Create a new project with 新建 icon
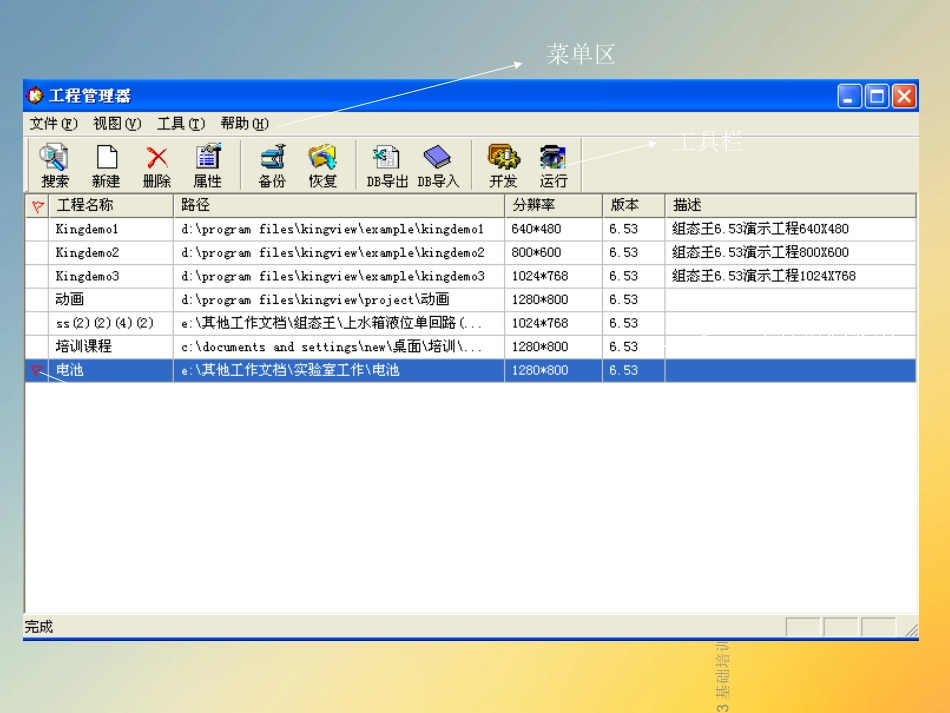The image size is (950, 713). [106, 165]
